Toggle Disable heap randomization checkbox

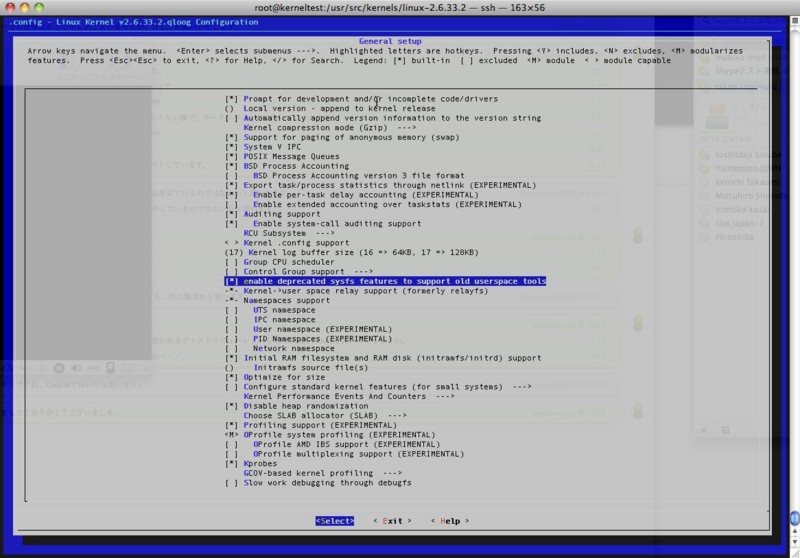click(231, 406)
